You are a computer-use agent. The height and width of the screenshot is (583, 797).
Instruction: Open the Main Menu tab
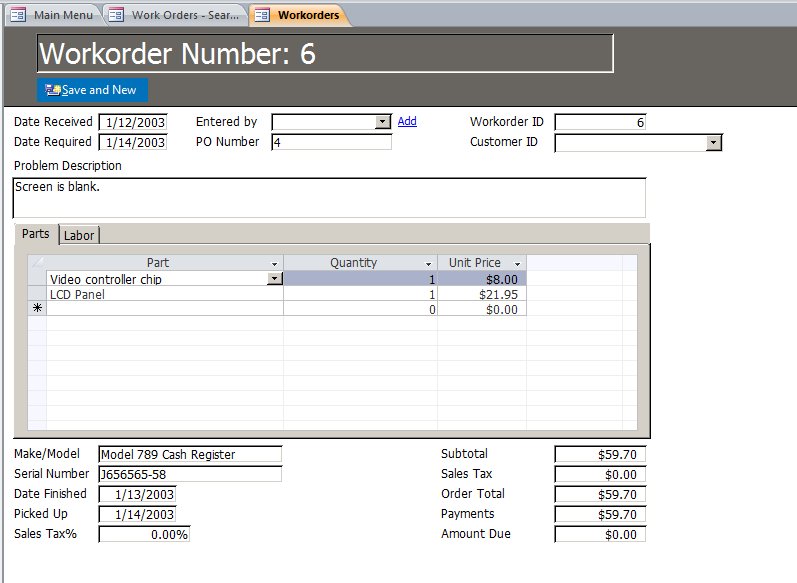53,15
